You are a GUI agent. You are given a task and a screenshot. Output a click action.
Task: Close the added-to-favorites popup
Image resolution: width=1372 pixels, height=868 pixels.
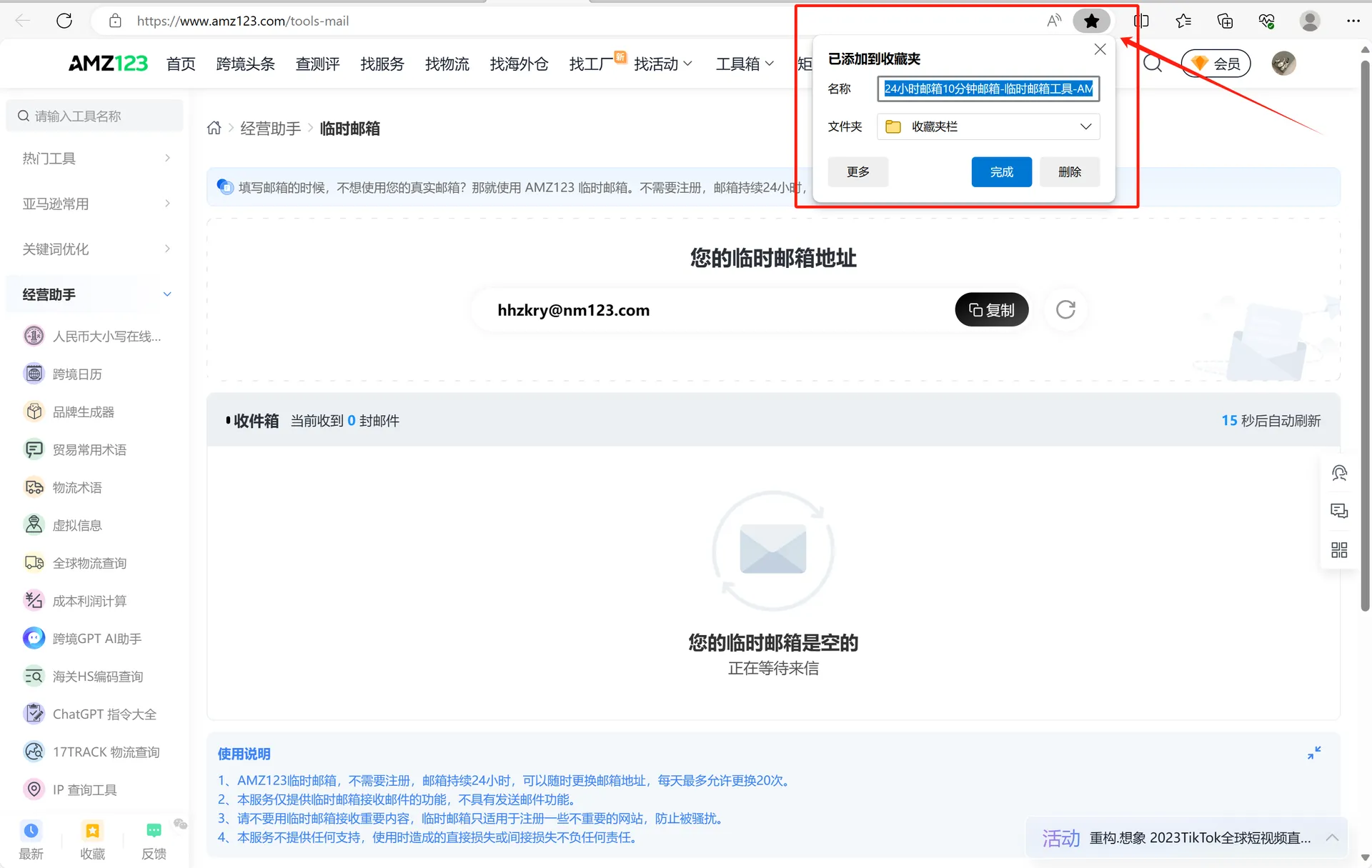[x=1100, y=49]
